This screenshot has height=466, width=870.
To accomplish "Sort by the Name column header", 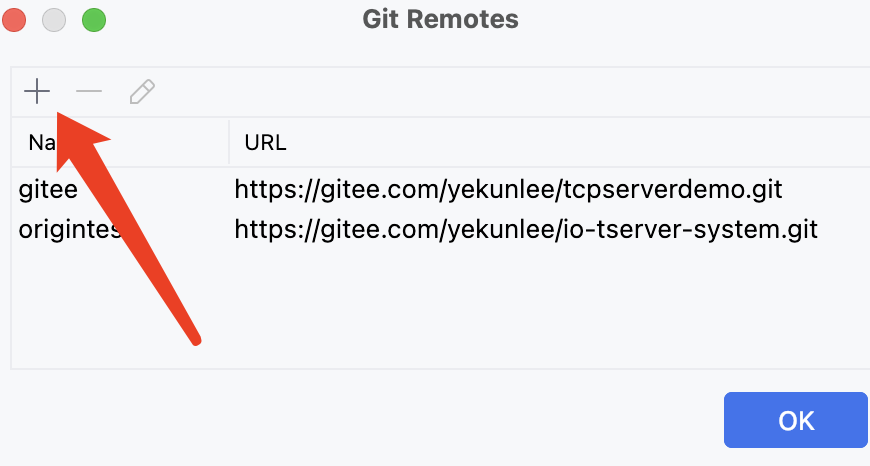I will (x=40, y=143).
